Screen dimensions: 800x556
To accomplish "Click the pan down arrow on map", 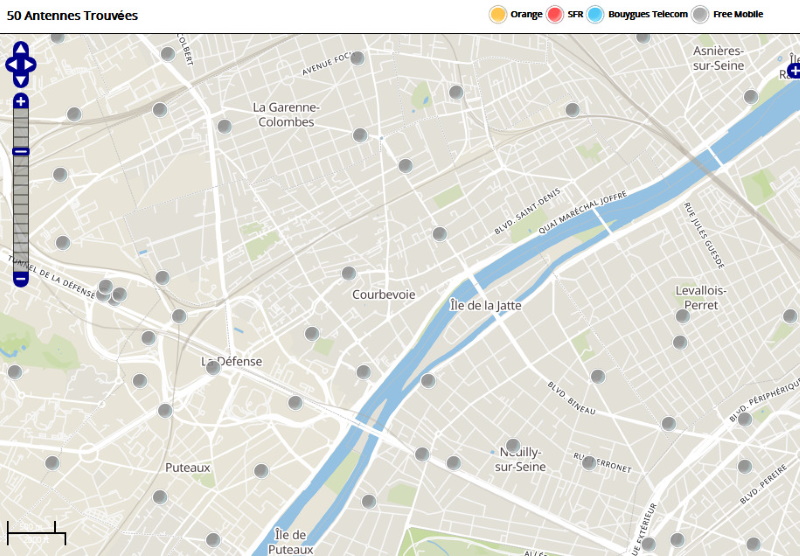I will (21, 81).
